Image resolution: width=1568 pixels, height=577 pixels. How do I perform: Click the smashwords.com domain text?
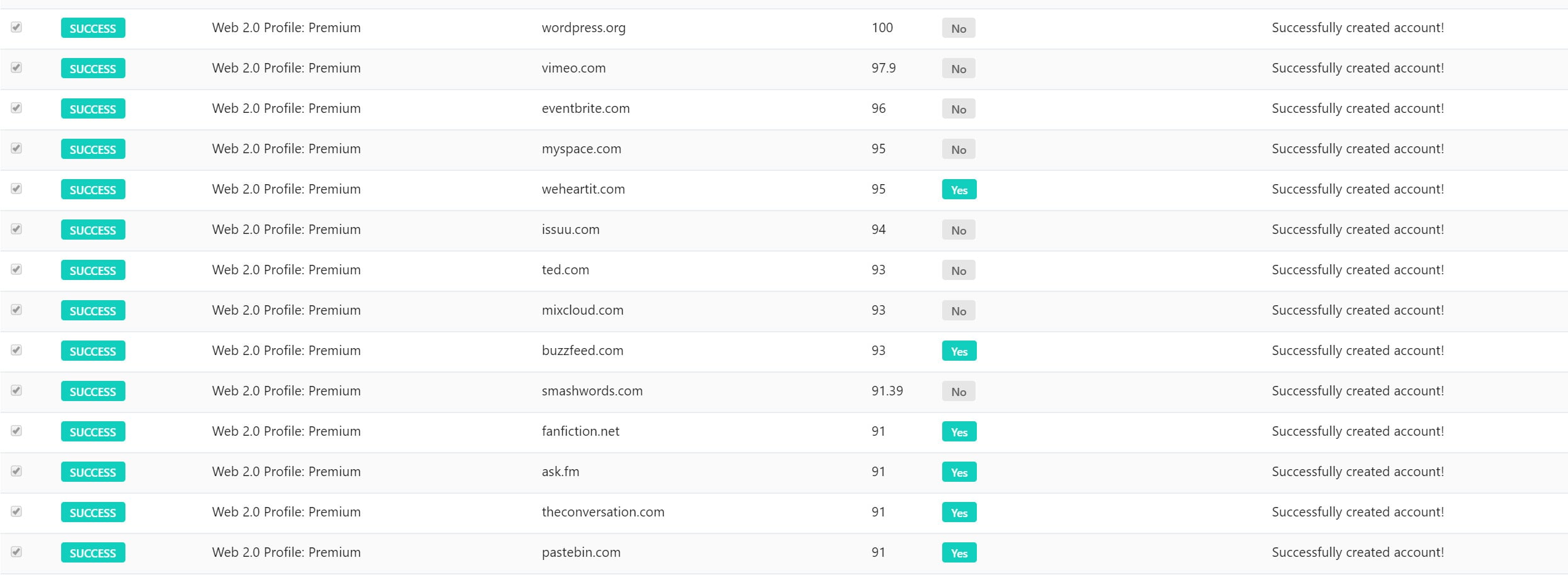(592, 391)
